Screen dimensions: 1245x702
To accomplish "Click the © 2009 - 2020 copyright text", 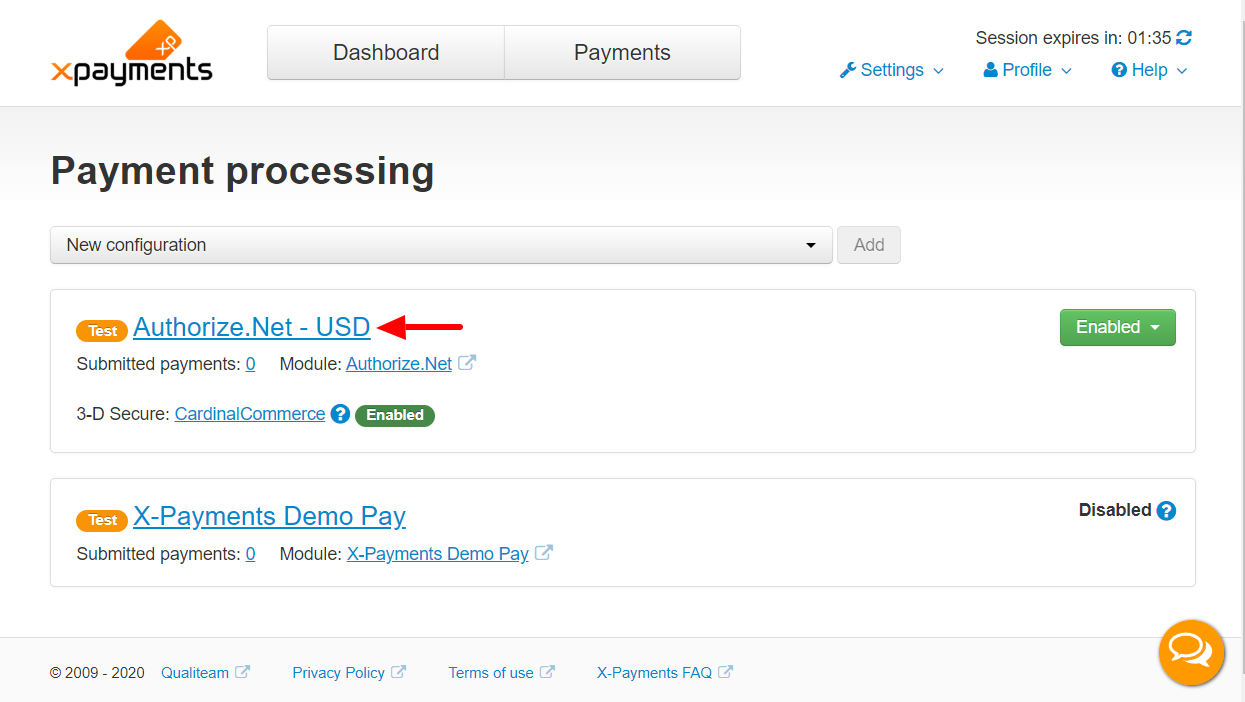I will (97, 673).
